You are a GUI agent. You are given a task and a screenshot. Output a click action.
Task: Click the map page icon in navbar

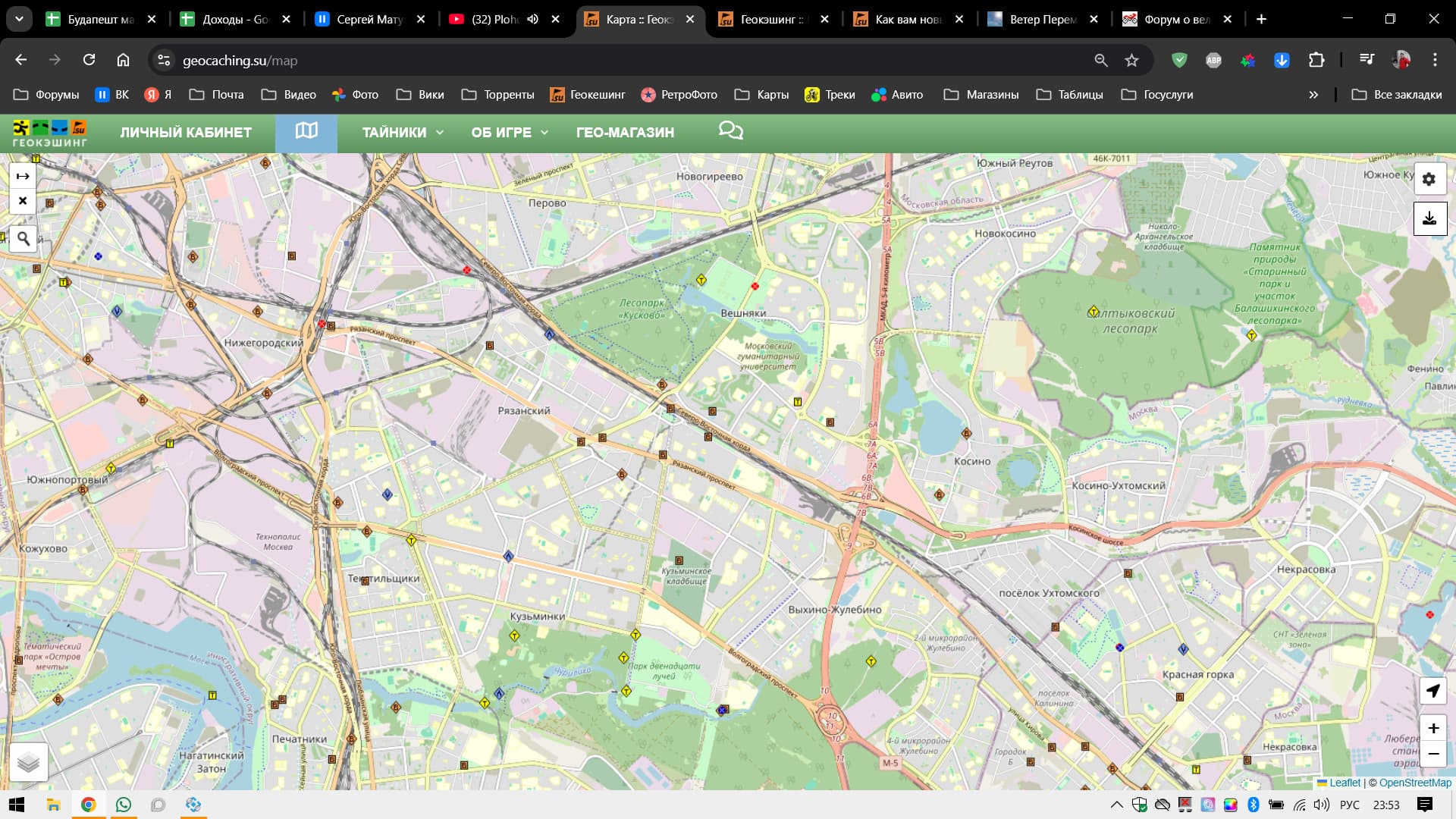[306, 131]
